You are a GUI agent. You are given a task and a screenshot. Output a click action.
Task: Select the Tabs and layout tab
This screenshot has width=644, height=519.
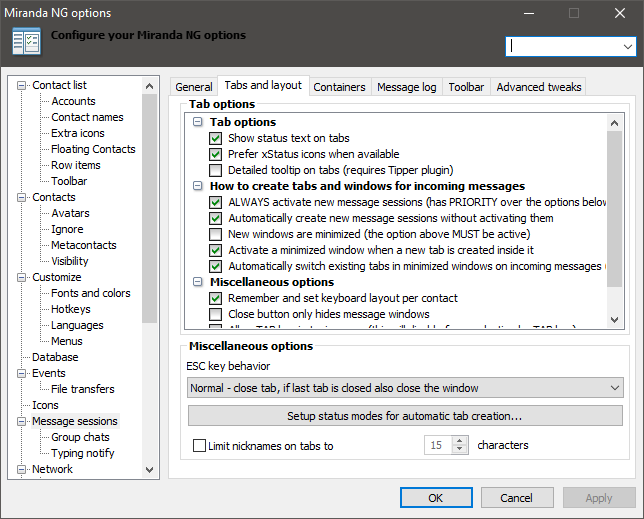(263, 85)
